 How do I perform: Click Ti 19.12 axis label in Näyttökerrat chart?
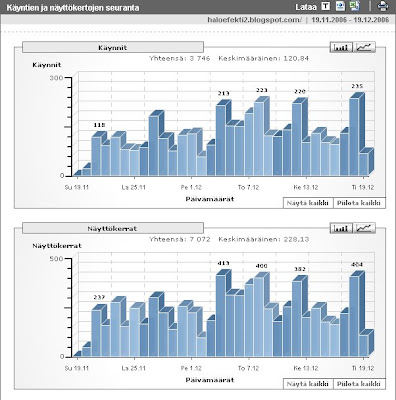(x=363, y=368)
